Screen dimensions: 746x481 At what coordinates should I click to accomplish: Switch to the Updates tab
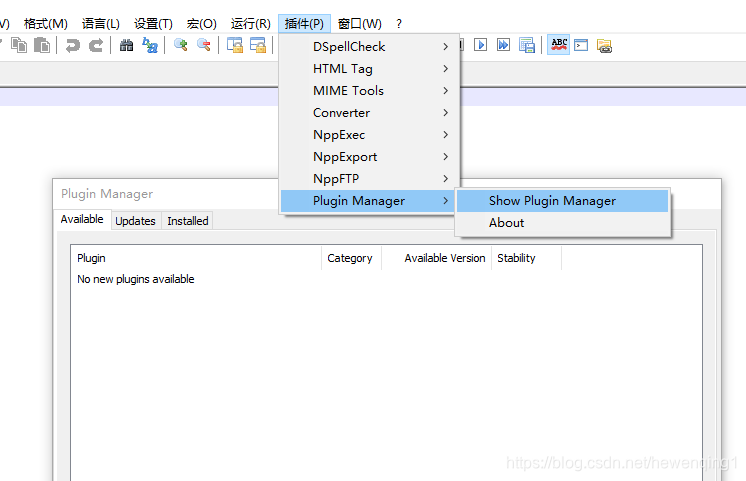tap(136, 221)
